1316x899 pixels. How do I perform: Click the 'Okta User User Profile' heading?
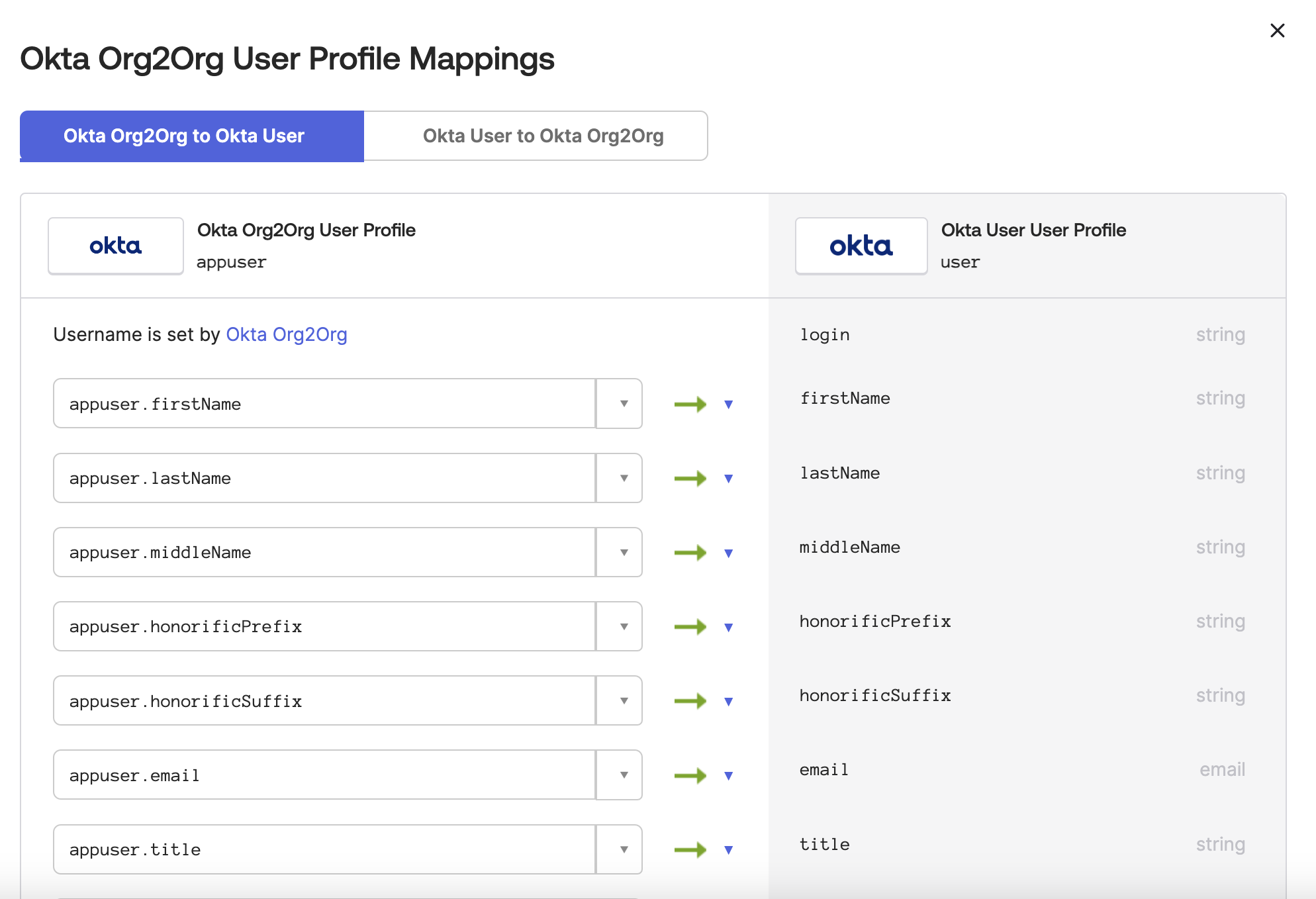1033,230
